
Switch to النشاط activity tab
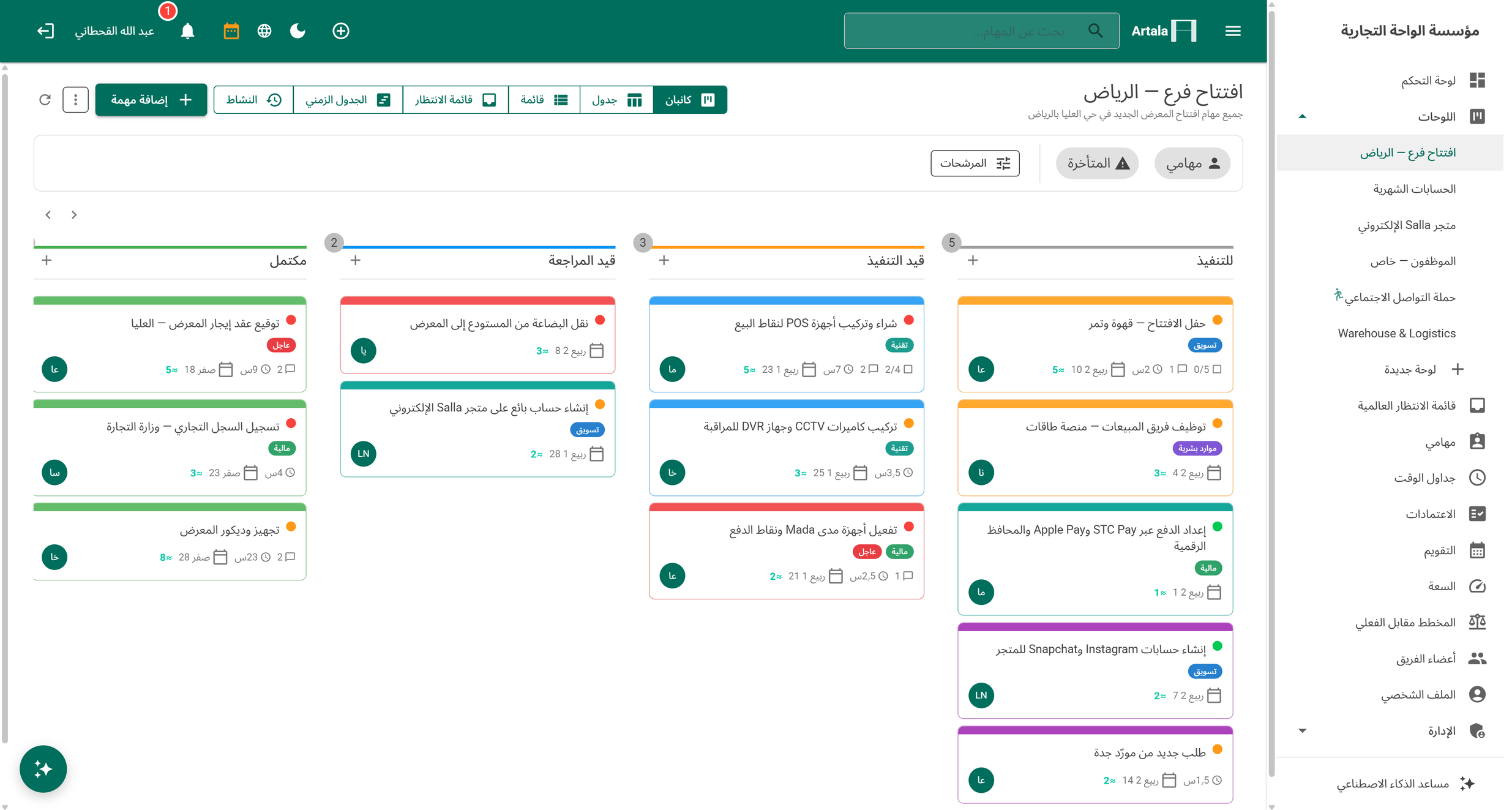(253, 100)
